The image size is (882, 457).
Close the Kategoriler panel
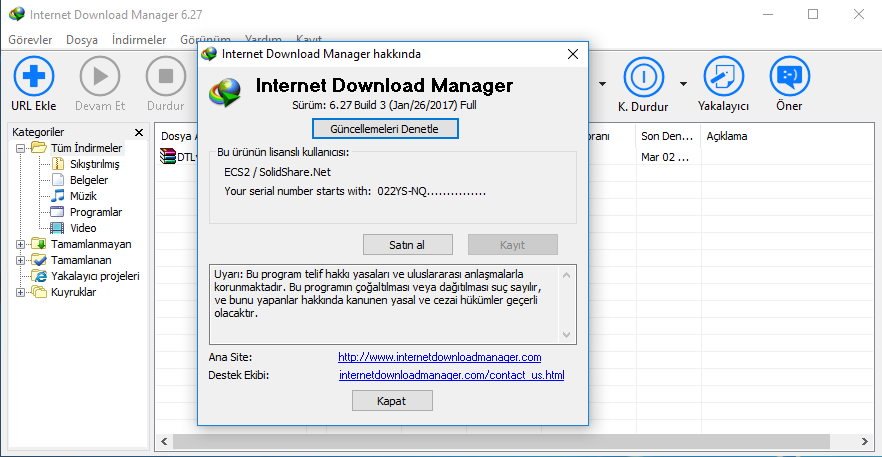pos(139,133)
